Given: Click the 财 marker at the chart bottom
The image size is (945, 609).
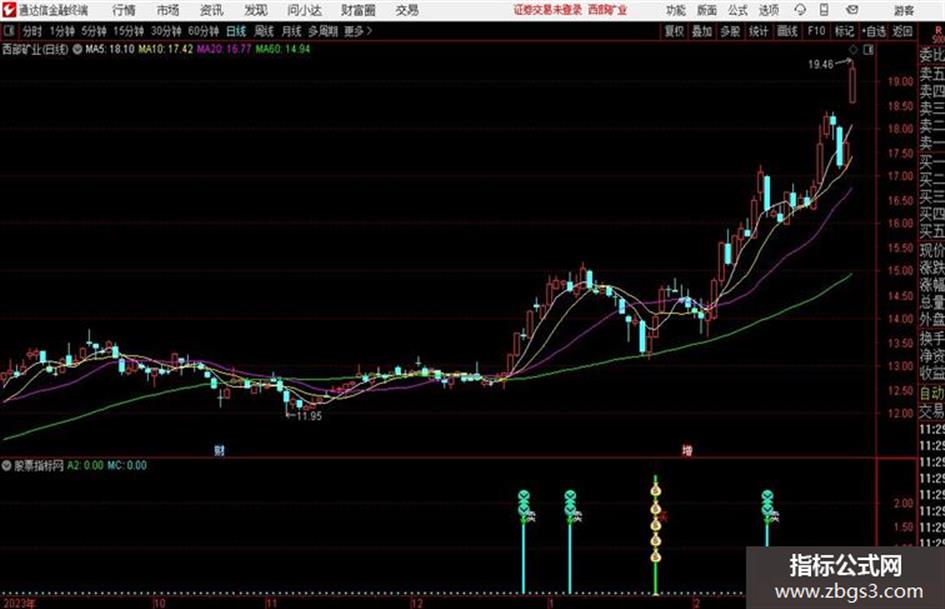Looking at the screenshot, I should 219,450.
